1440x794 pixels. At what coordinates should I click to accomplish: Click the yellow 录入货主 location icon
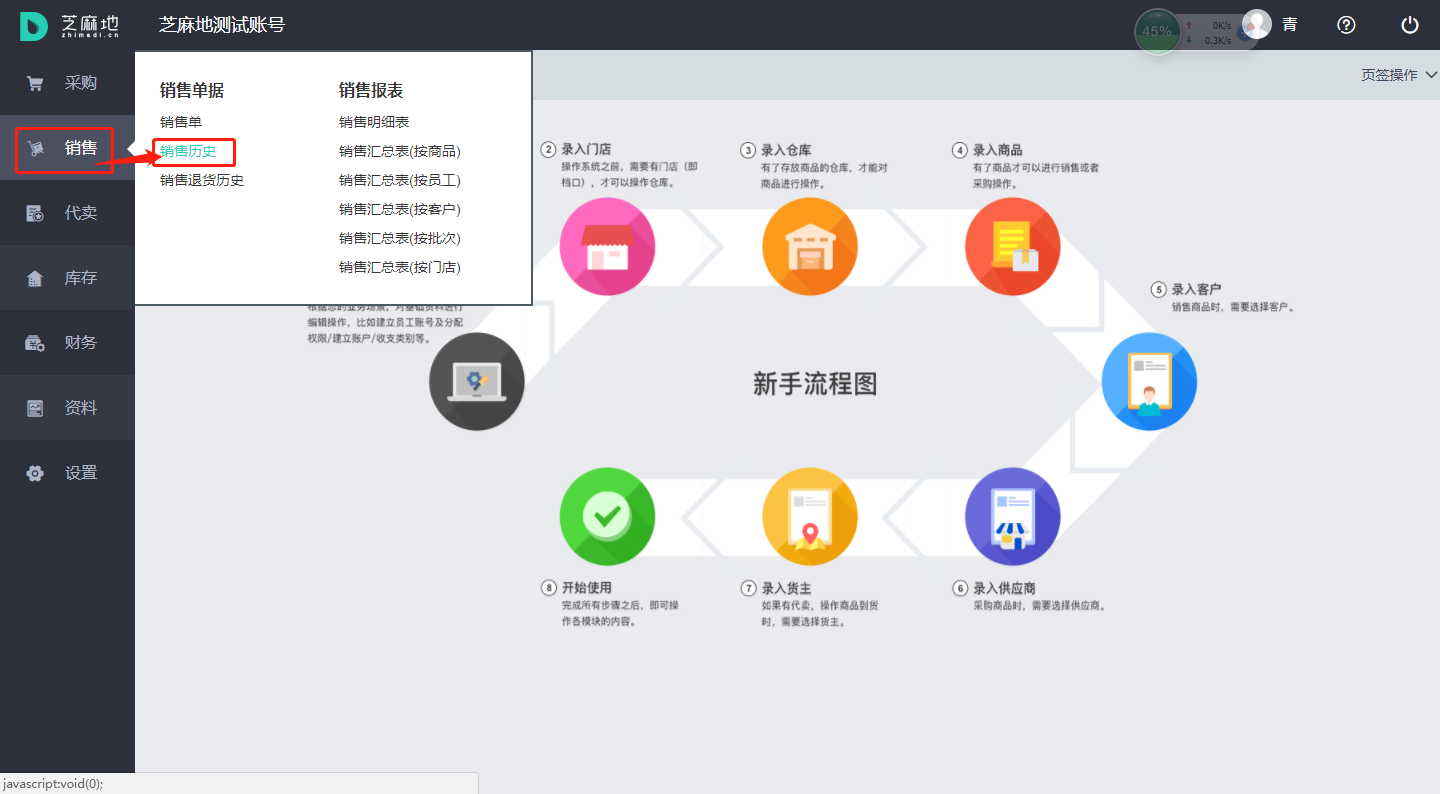[x=810, y=516]
